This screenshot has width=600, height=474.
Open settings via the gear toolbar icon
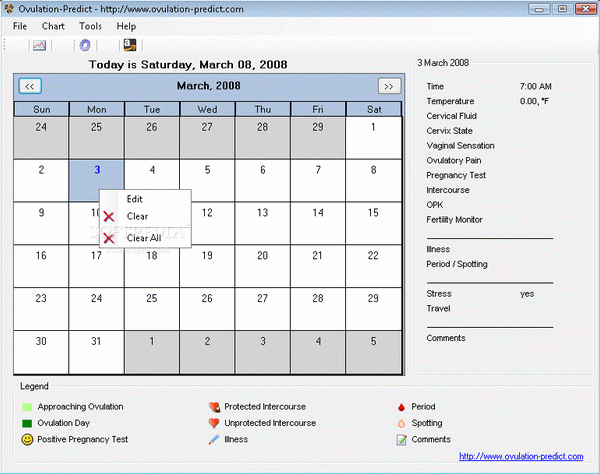tap(85, 45)
